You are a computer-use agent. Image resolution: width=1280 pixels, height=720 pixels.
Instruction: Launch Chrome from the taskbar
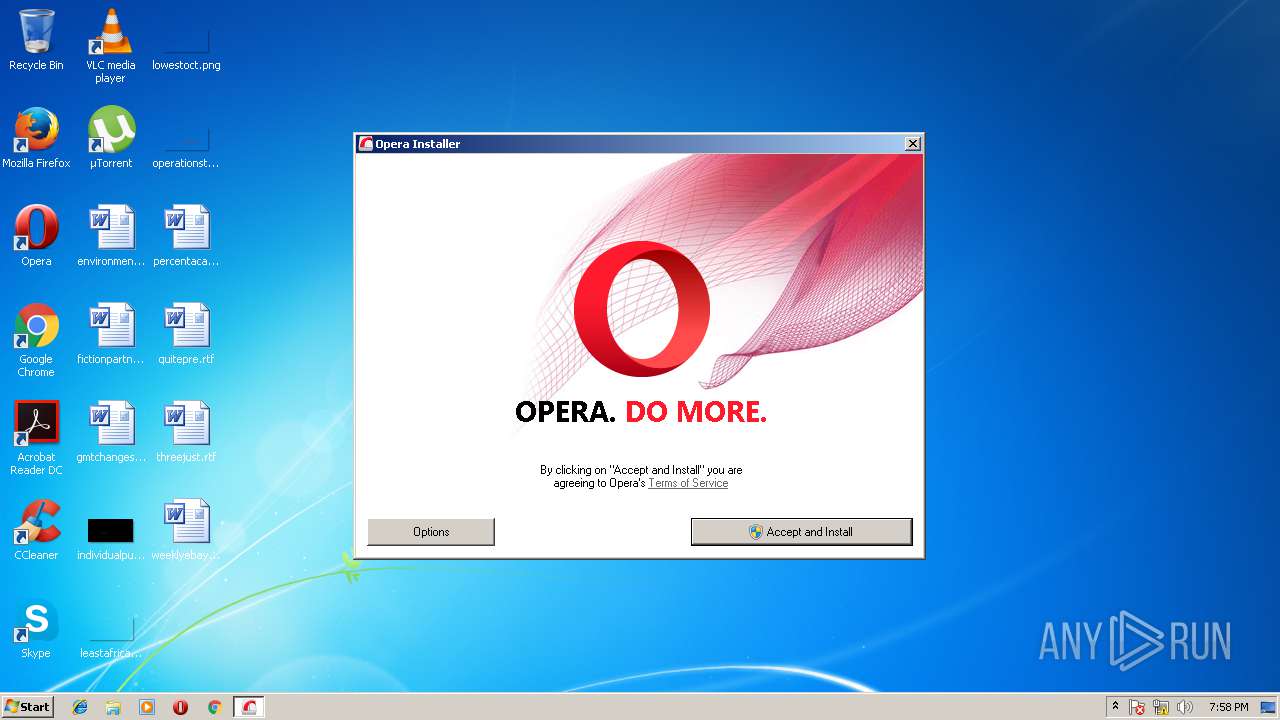click(x=214, y=707)
